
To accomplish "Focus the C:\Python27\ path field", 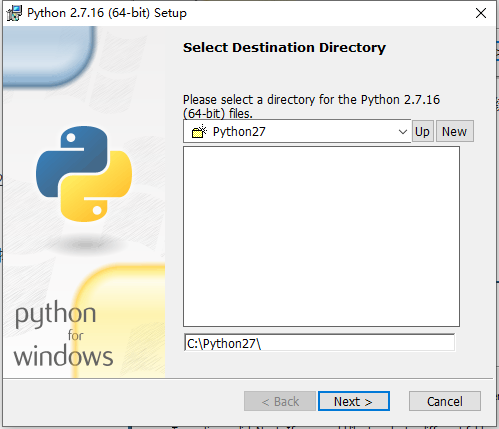I will click(319, 343).
